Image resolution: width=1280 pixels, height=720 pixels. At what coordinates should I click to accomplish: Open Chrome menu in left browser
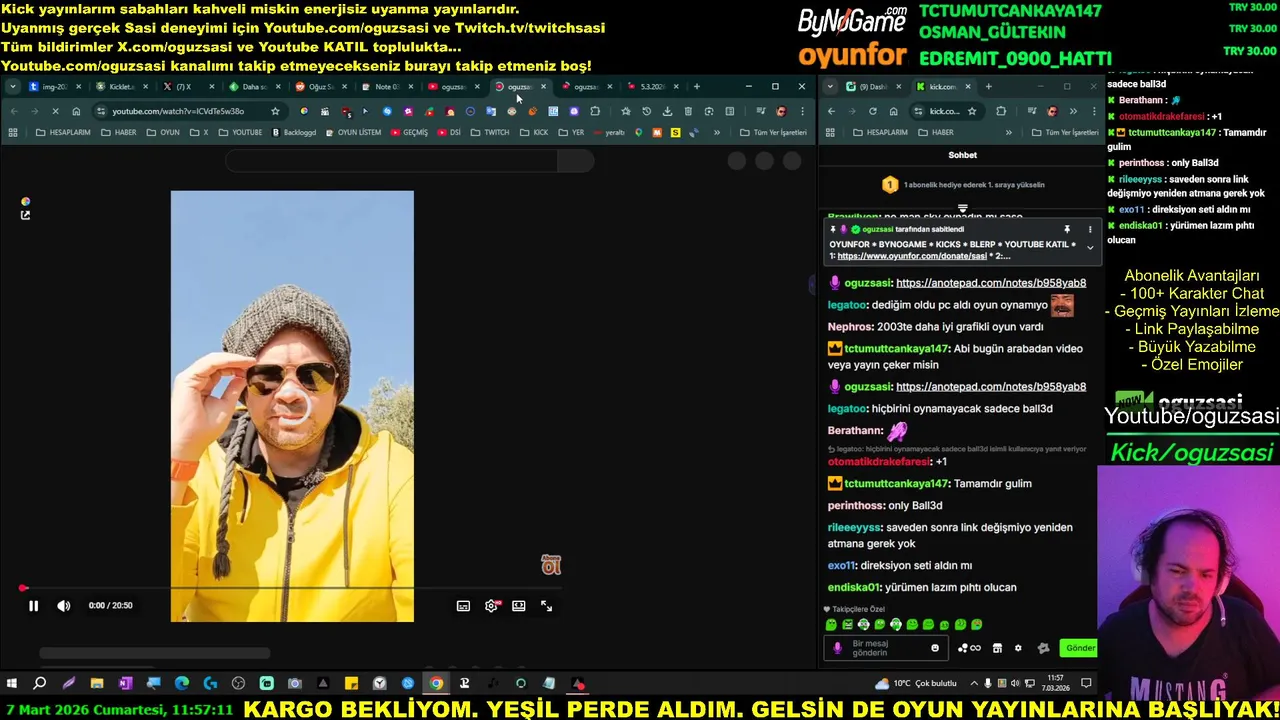802,111
